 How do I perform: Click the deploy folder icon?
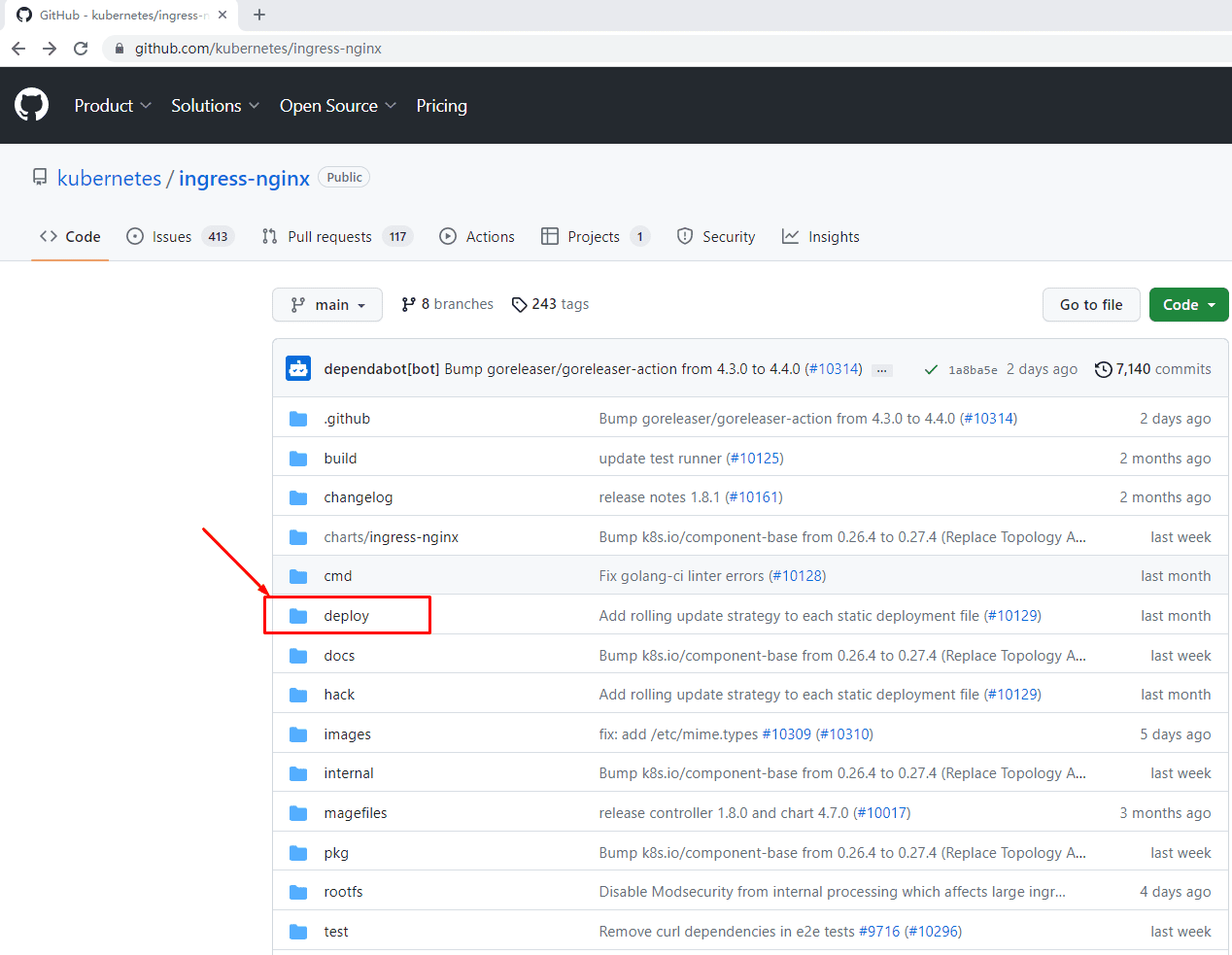[x=298, y=616]
